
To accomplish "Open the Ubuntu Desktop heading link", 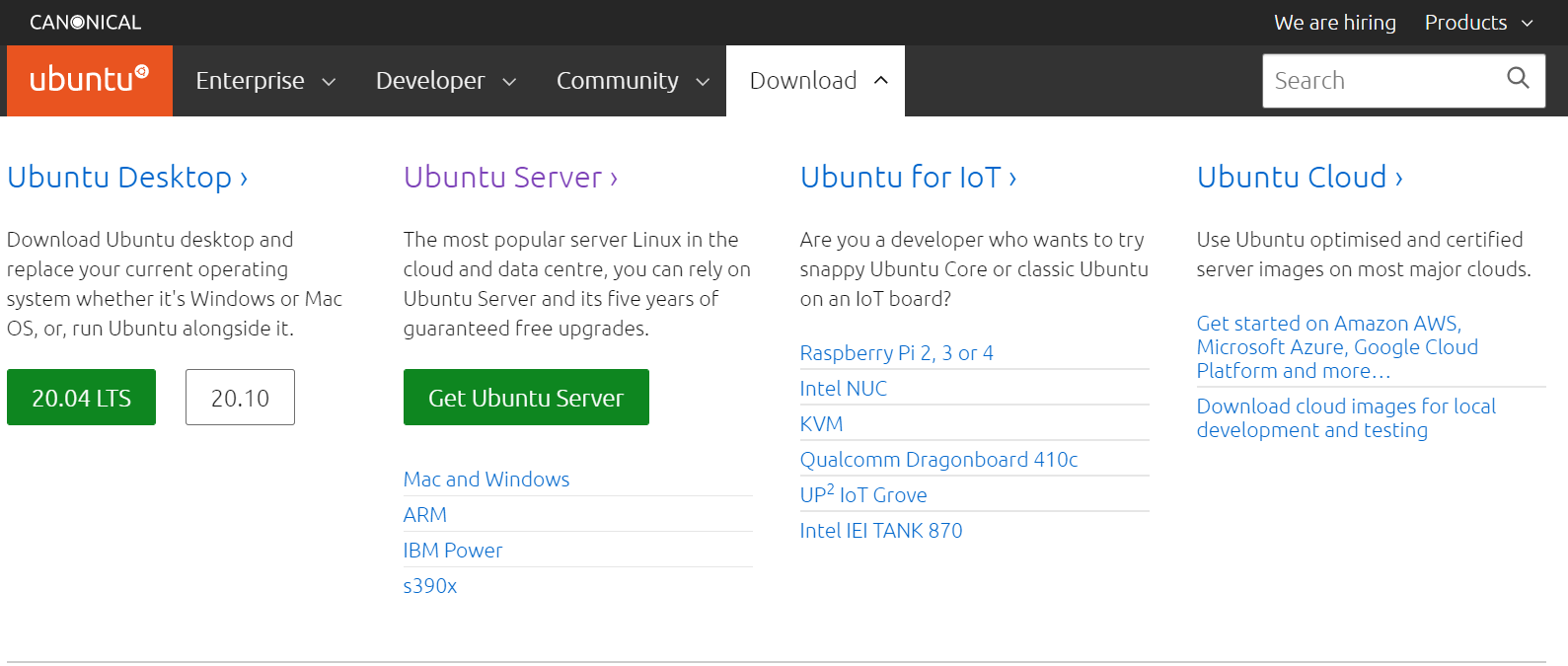I will point(127,178).
